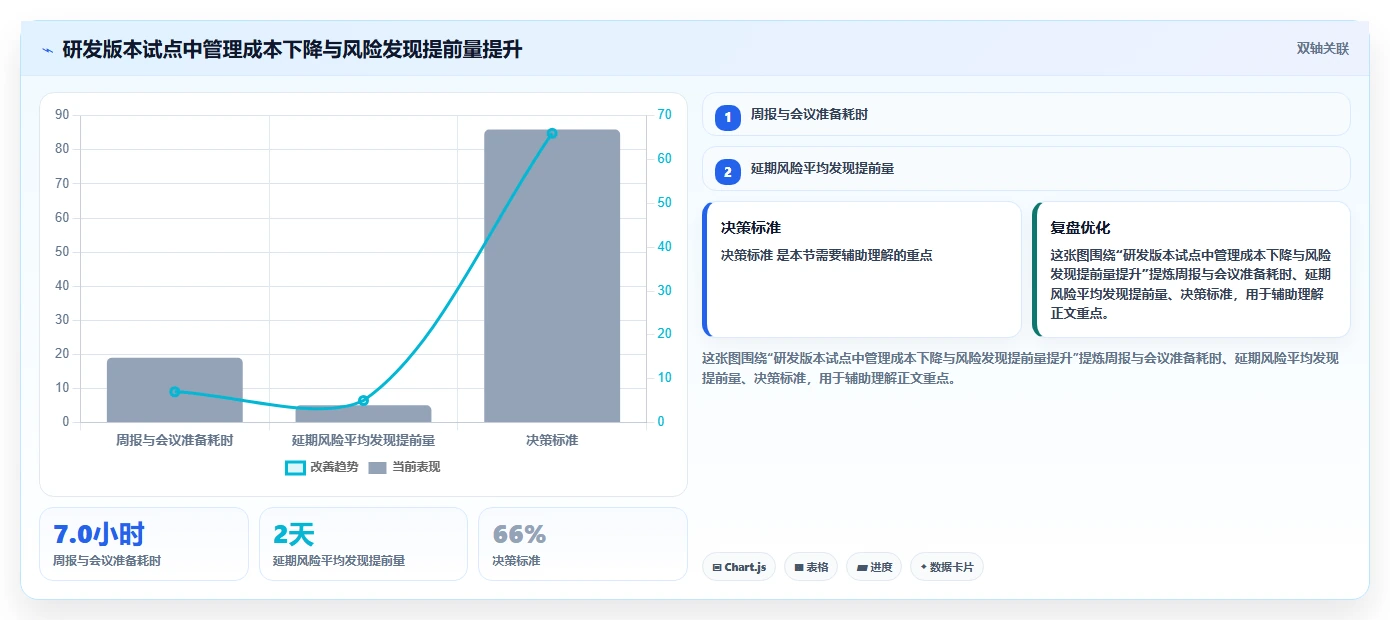Open the 延期风险平均发现提前量 list row
Image resolution: width=1390 pixels, height=620 pixels.
1026,169
